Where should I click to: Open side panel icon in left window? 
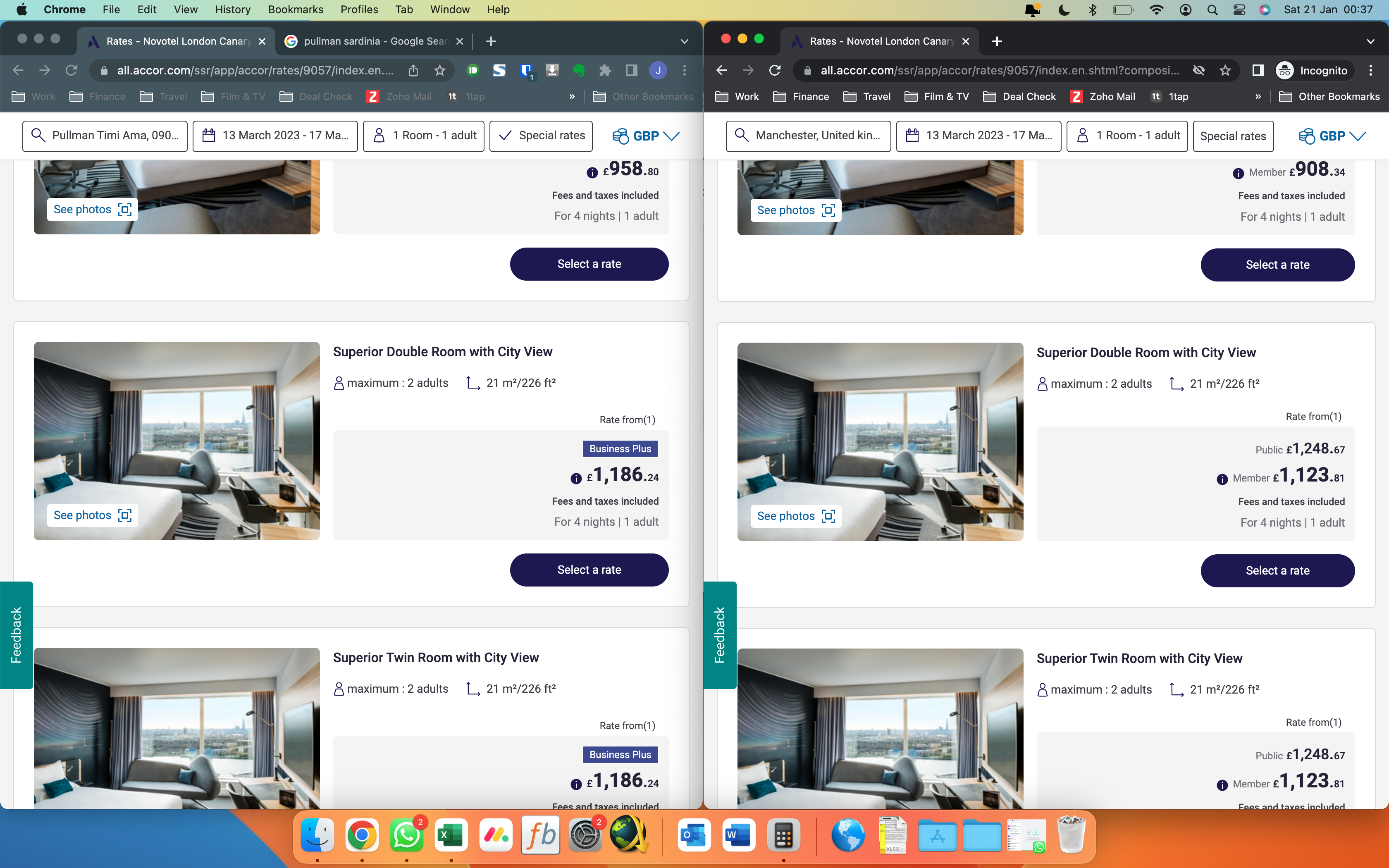(631, 70)
